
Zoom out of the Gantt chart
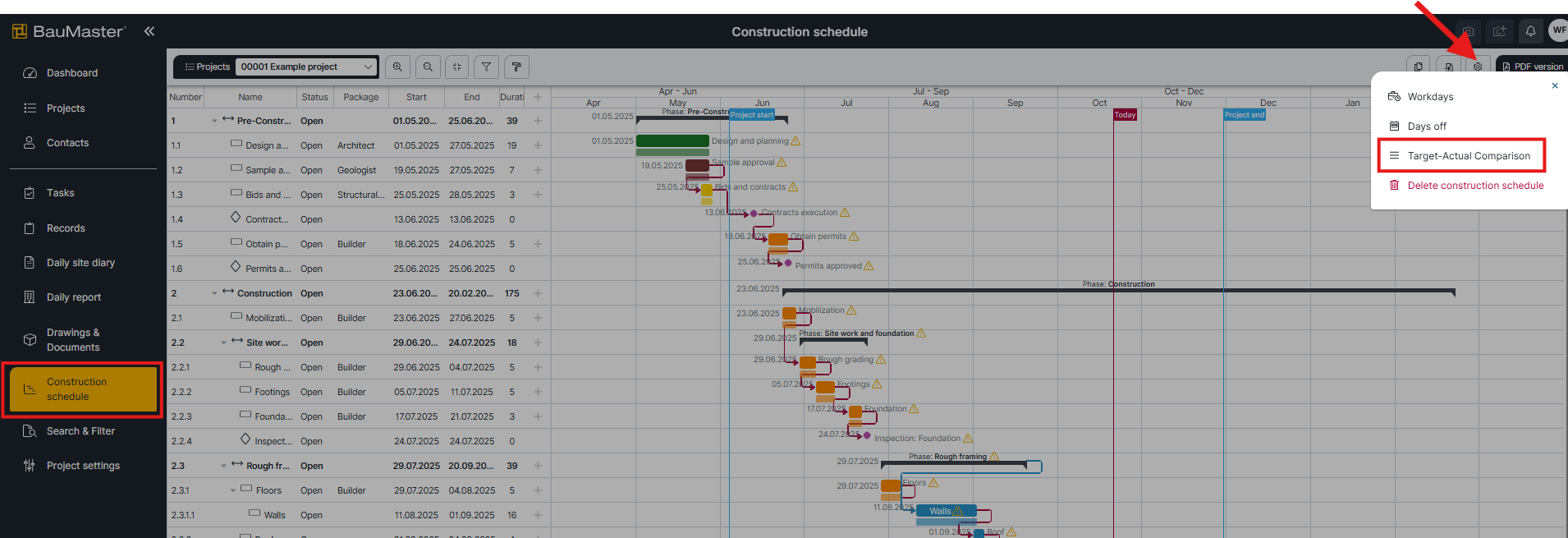click(428, 67)
